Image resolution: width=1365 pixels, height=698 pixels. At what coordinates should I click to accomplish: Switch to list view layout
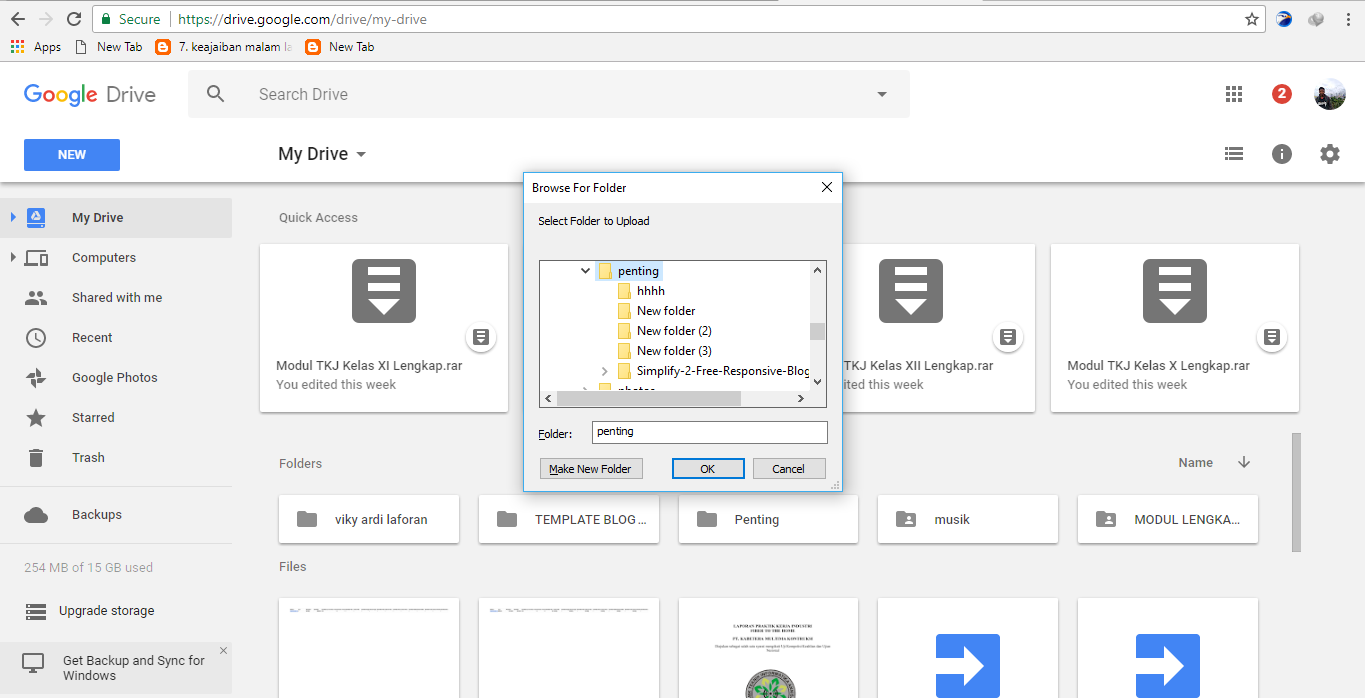tap(1233, 153)
